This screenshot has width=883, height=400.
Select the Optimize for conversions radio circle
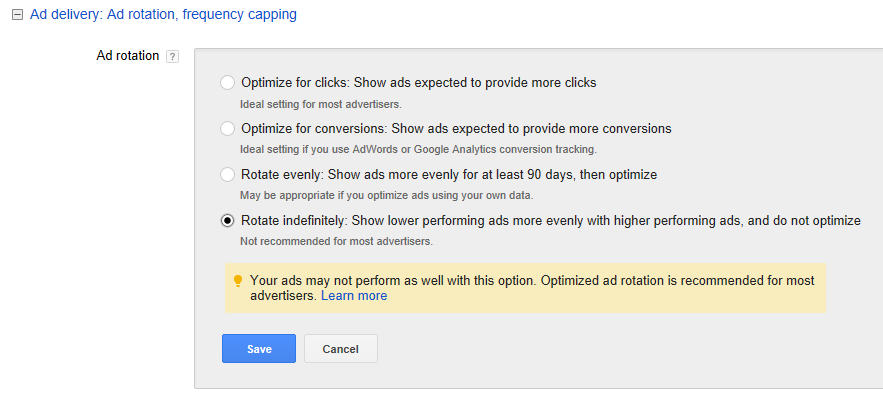pyautogui.click(x=227, y=129)
